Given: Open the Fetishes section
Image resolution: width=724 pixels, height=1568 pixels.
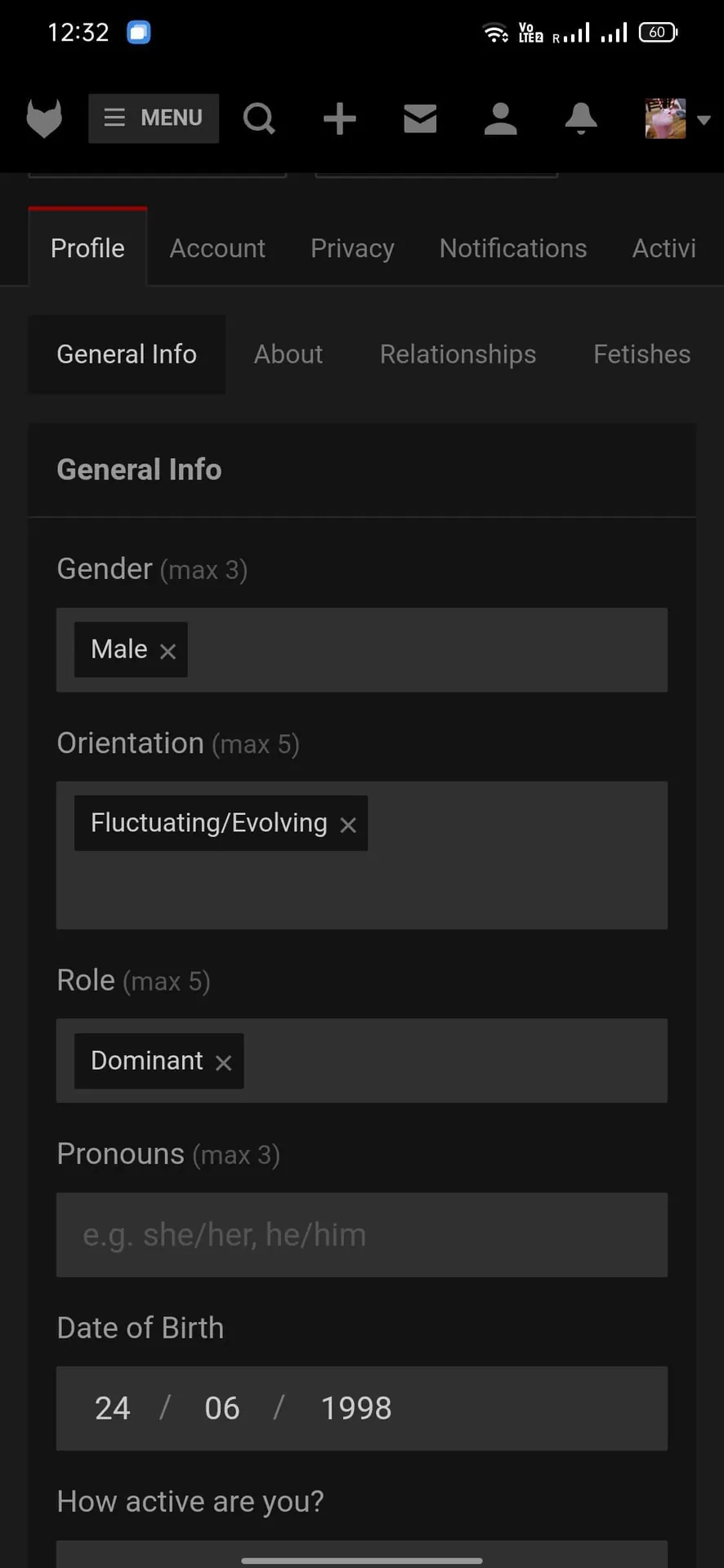Looking at the screenshot, I should click(x=641, y=354).
